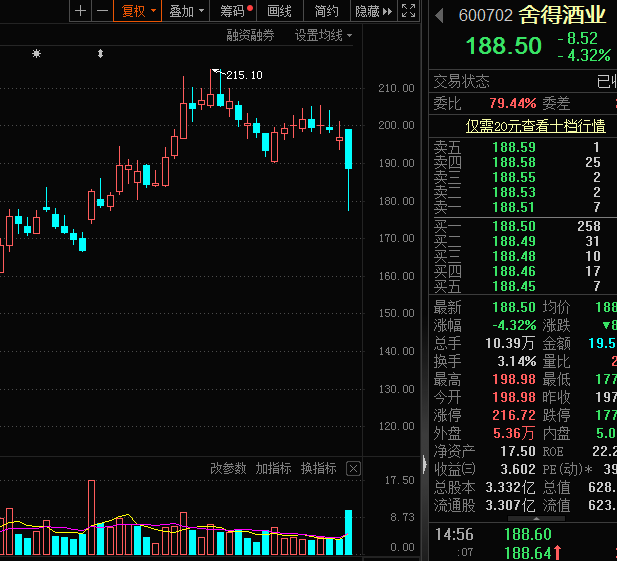Click the 换指标 switch indicator button

[x=319, y=468]
